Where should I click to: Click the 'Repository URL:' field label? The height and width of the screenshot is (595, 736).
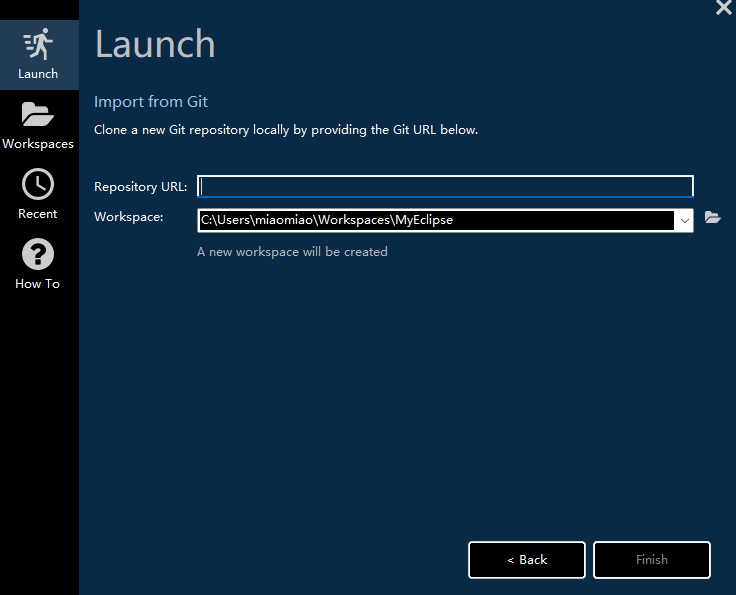[141, 187]
